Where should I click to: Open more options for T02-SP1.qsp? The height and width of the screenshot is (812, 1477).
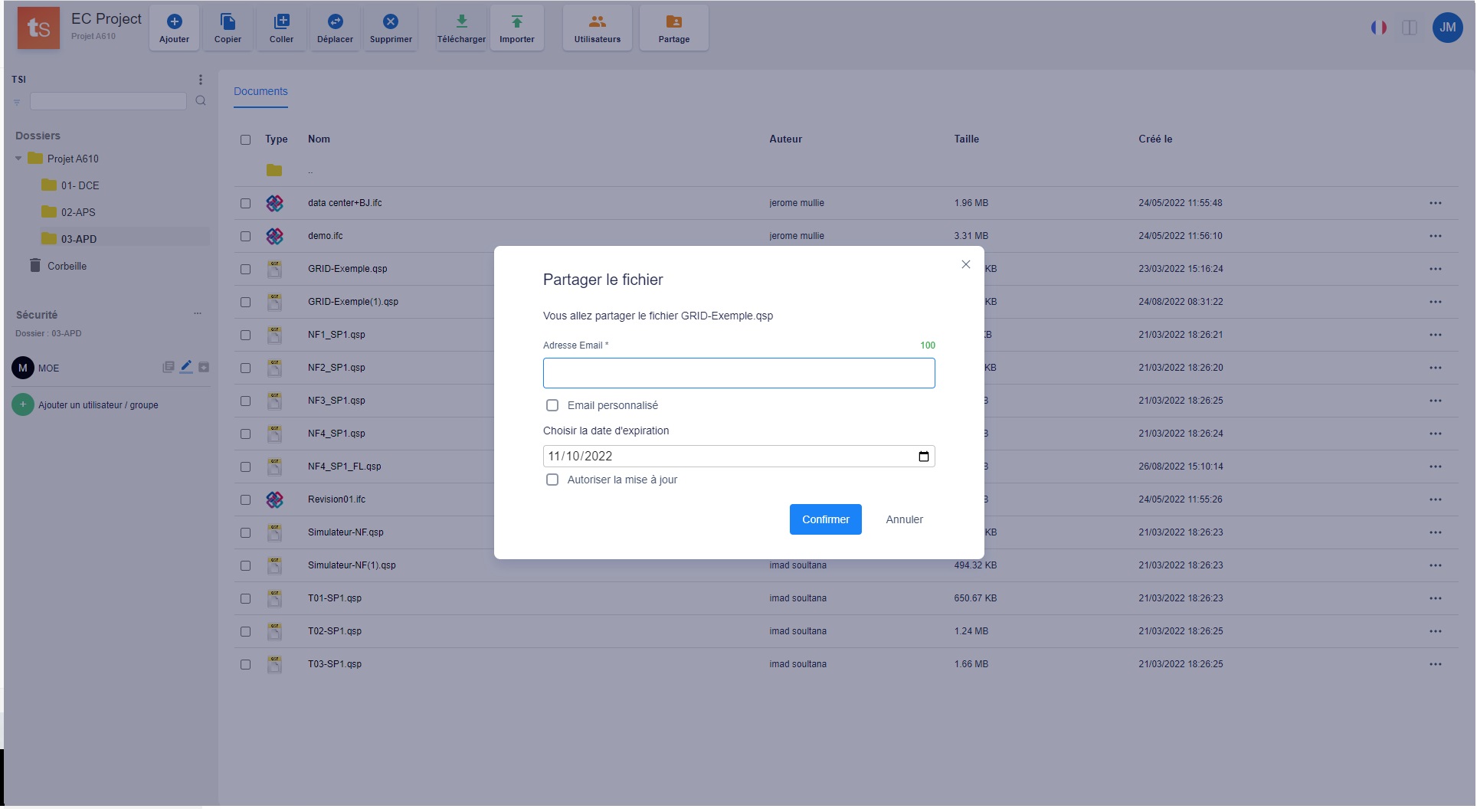point(1435,631)
